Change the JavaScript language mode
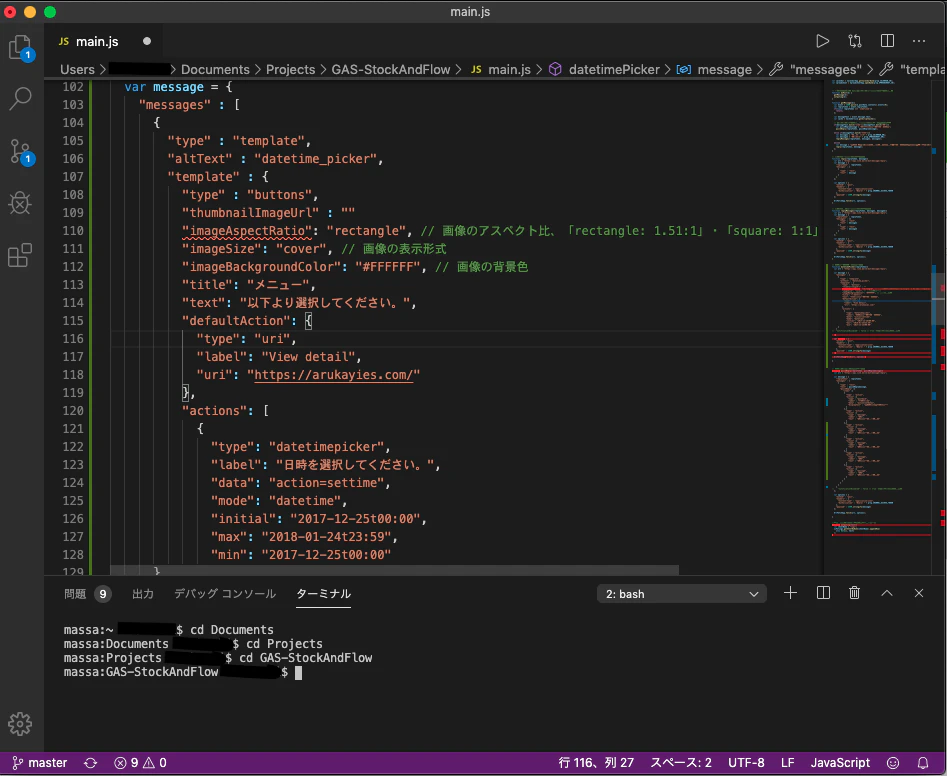The height and width of the screenshot is (776, 947). [840, 763]
